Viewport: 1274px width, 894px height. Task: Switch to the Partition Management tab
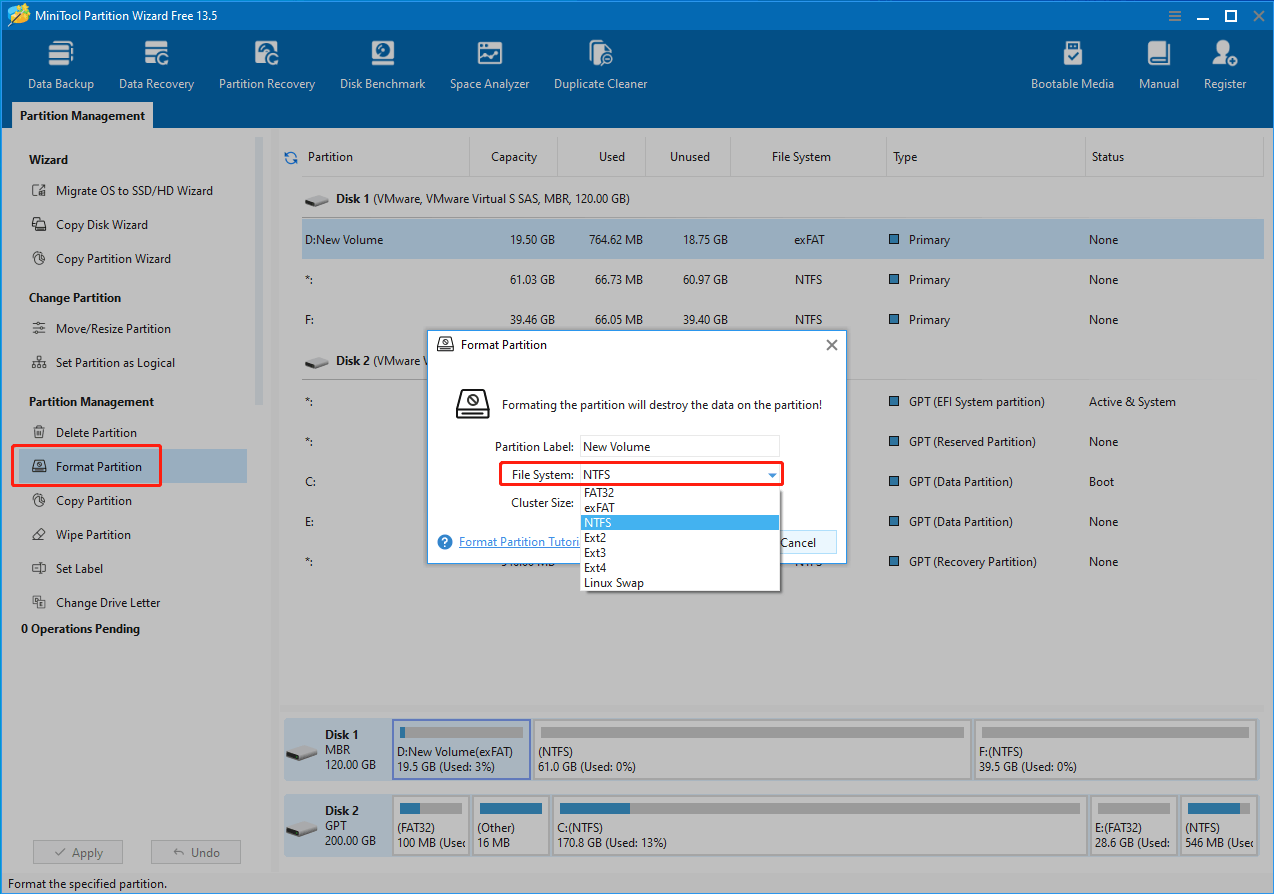click(81, 115)
